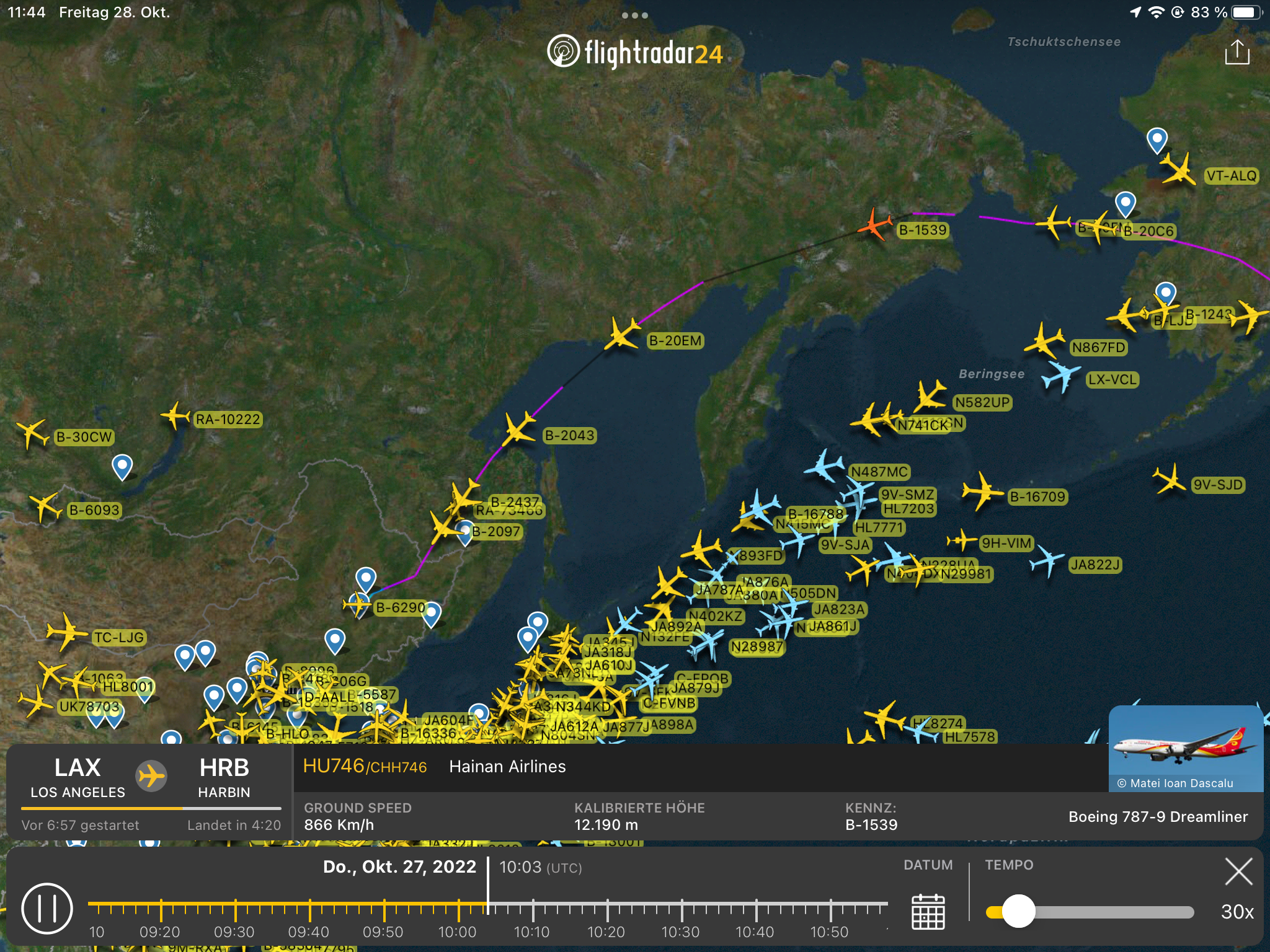Open the date calendar picker
Image resolution: width=1270 pixels, height=952 pixels.
pos(928,911)
